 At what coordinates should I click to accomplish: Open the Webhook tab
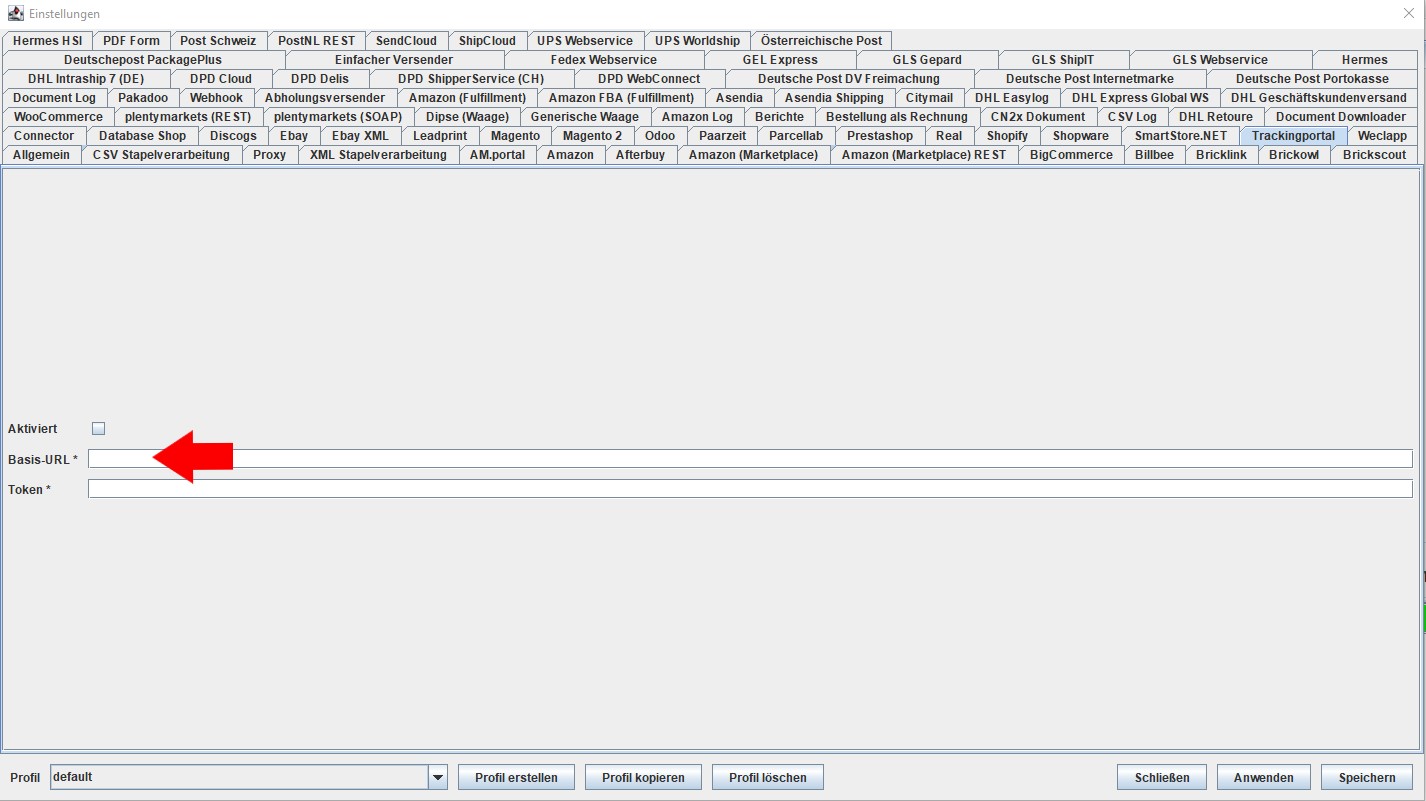click(x=216, y=98)
